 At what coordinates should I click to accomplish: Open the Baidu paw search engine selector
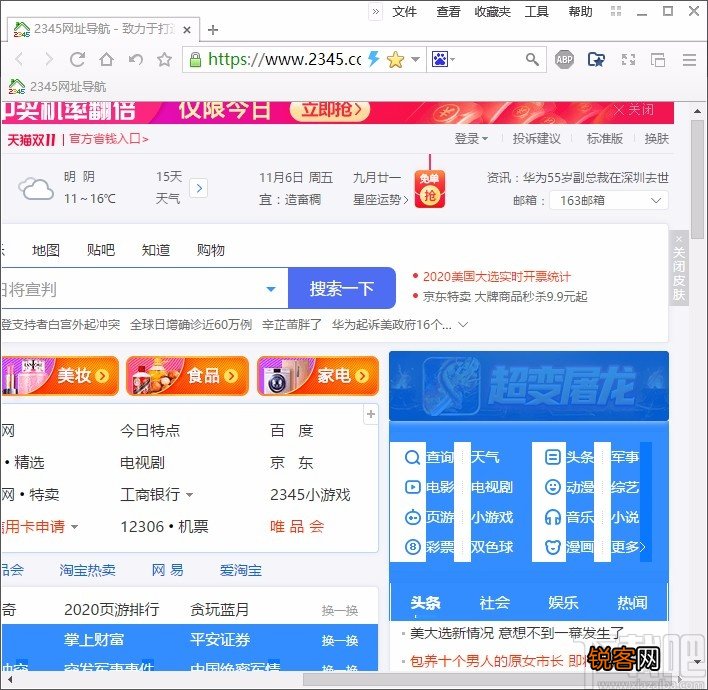tap(443, 59)
